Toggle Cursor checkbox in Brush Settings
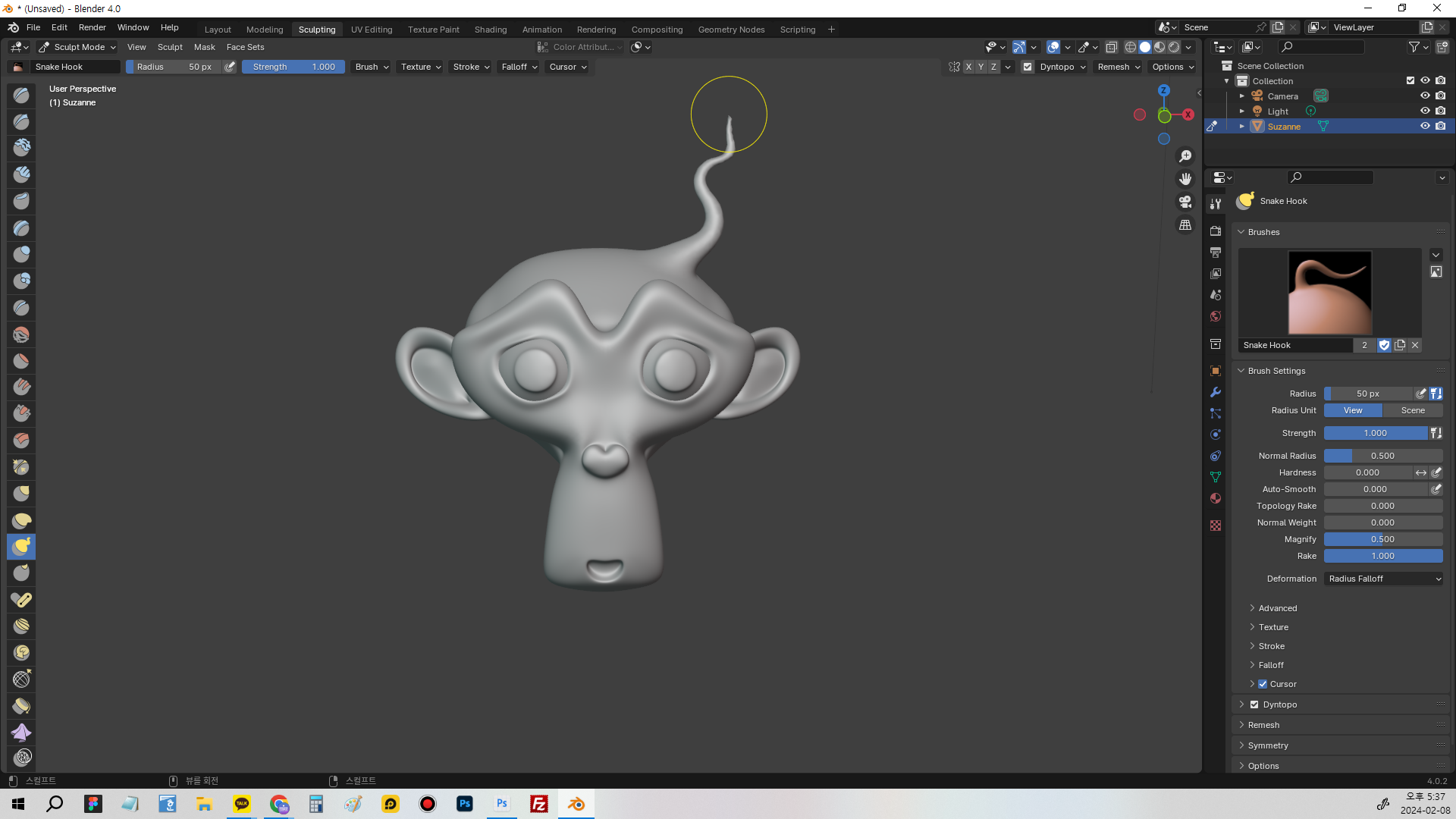The height and width of the screenshot is (819, 1456). pos(1263,684)
